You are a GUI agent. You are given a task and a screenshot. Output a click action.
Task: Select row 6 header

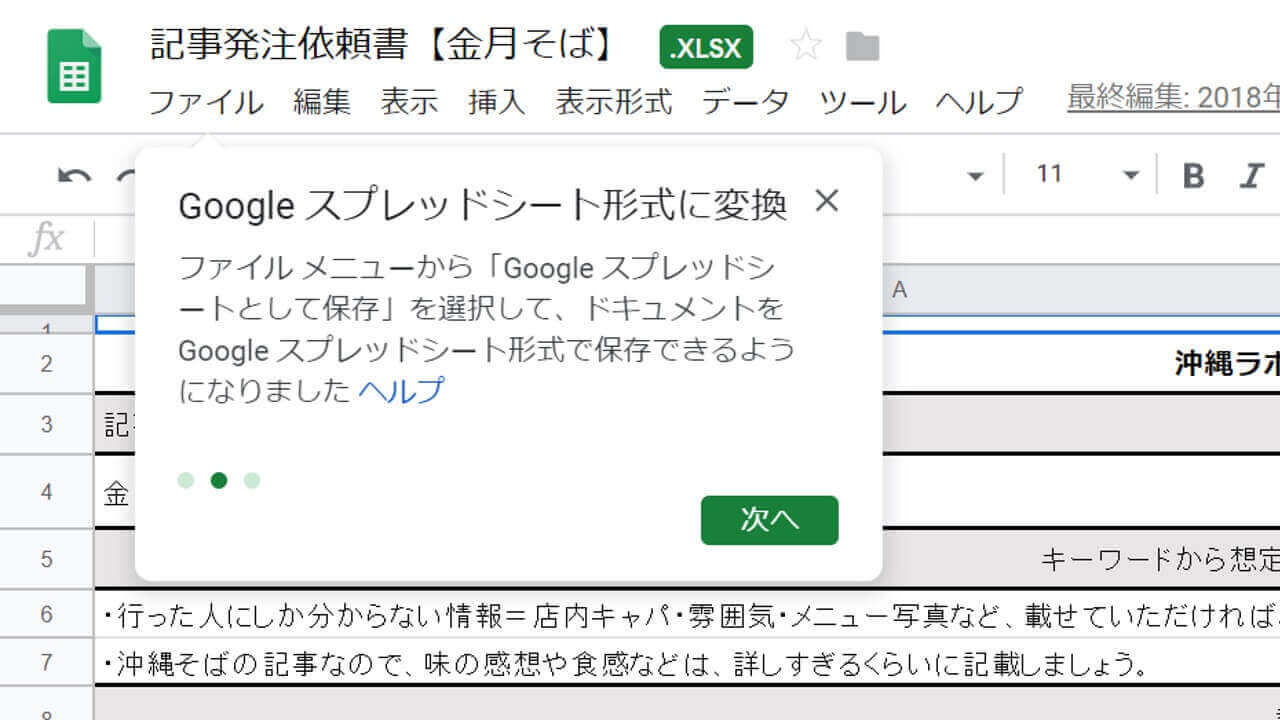tap(46, 613)
